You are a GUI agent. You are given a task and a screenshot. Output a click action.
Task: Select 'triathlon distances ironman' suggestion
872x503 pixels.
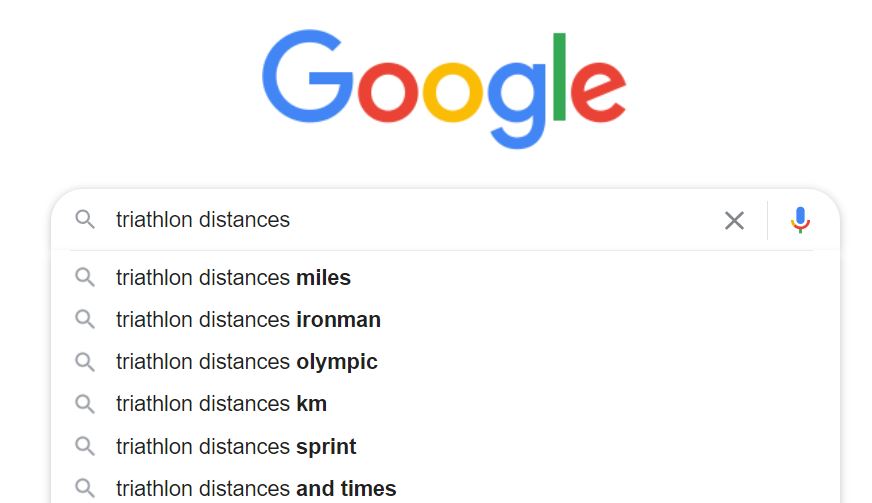445,319
